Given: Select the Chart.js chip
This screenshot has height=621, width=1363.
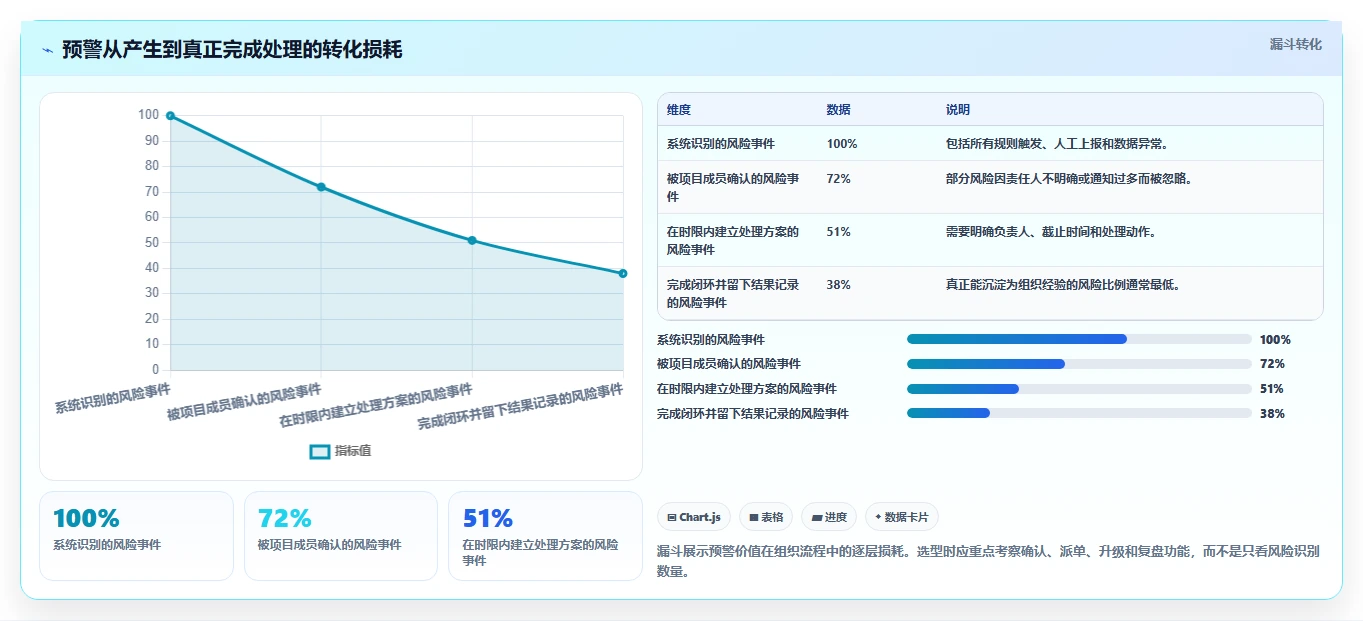Looking at the screenshot, I should 694,517.
